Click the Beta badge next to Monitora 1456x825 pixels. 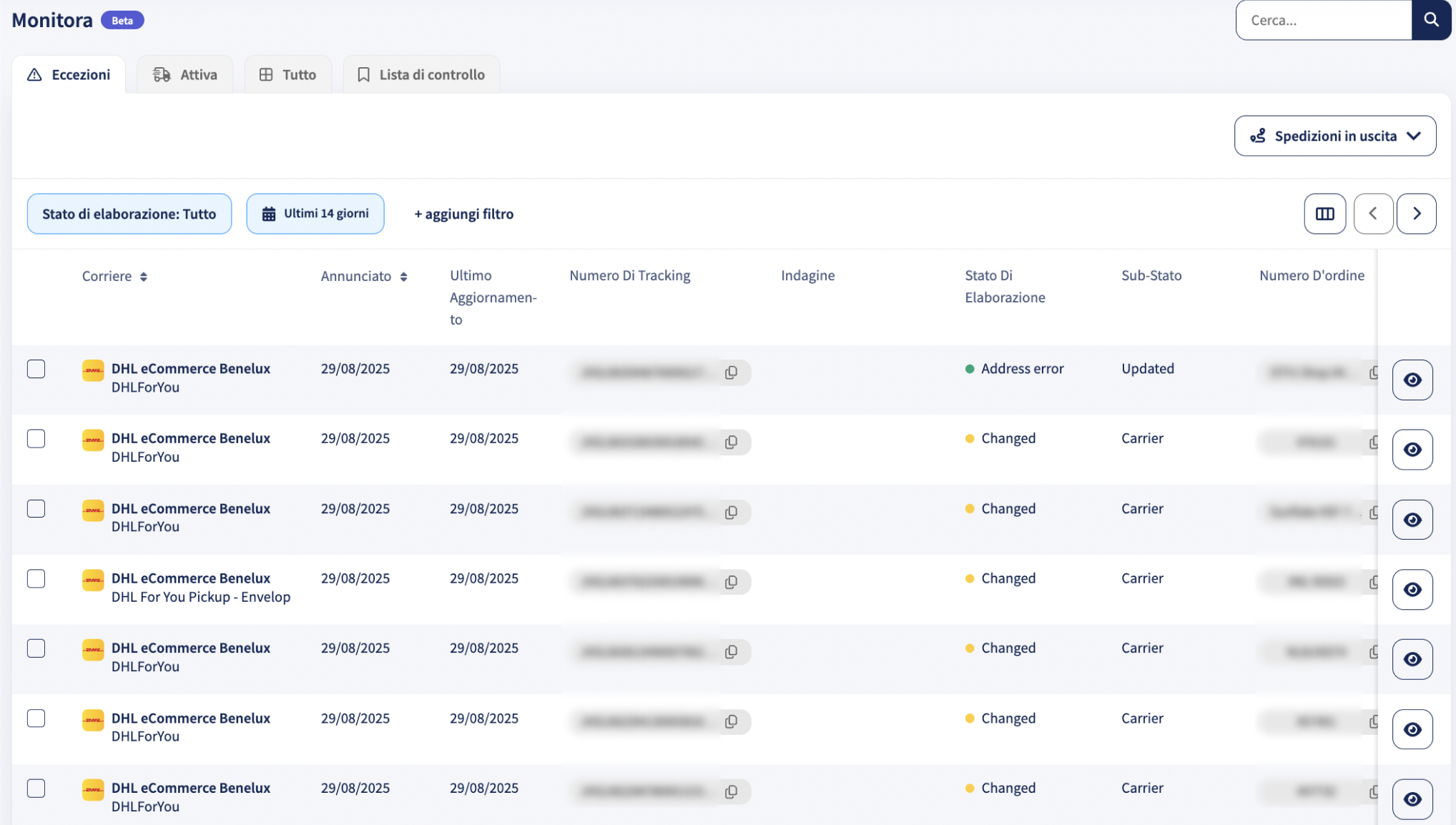coord(122,21)
